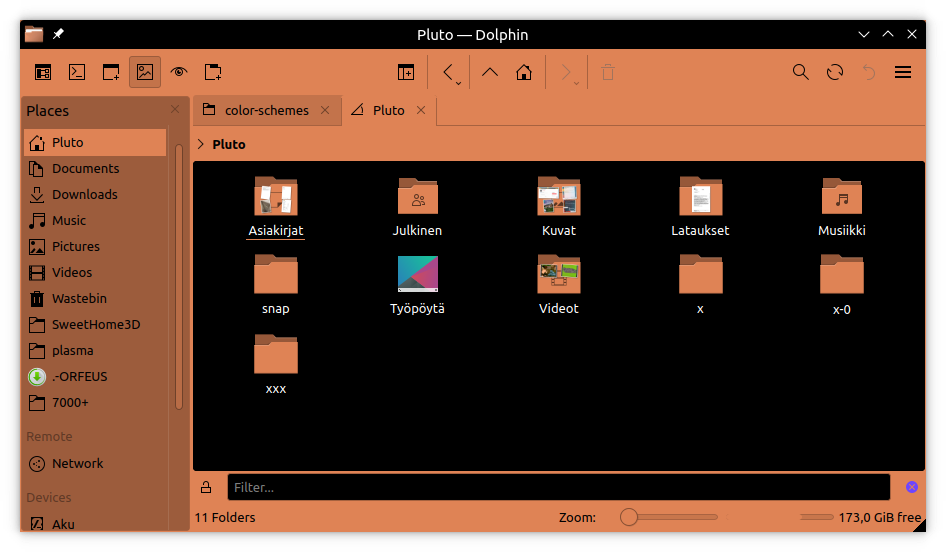946x552 pixels.
Task: Pin window with title bar pin icon
Action: click(58, 34)
